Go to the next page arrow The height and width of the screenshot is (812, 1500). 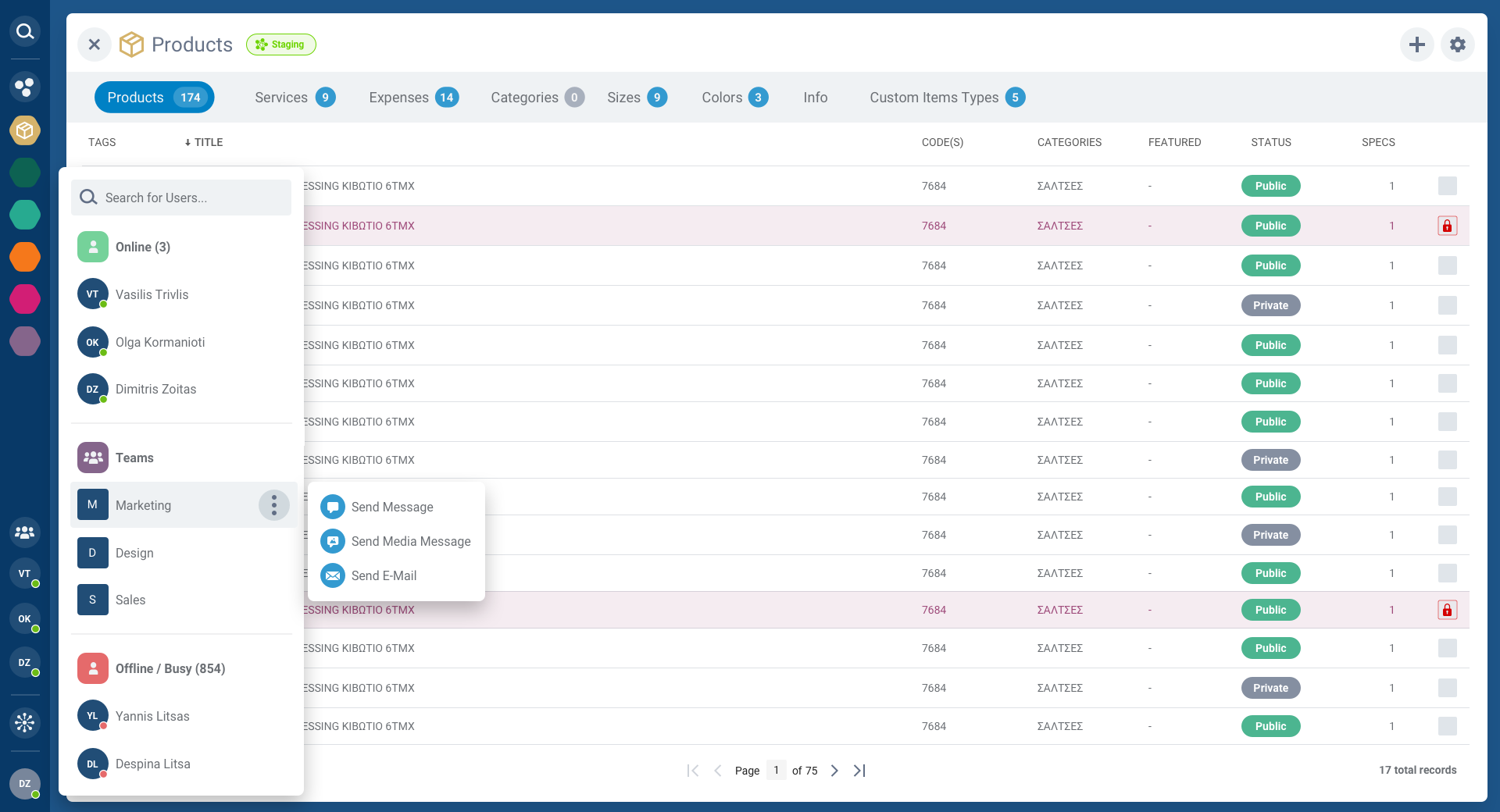(834, 771)
